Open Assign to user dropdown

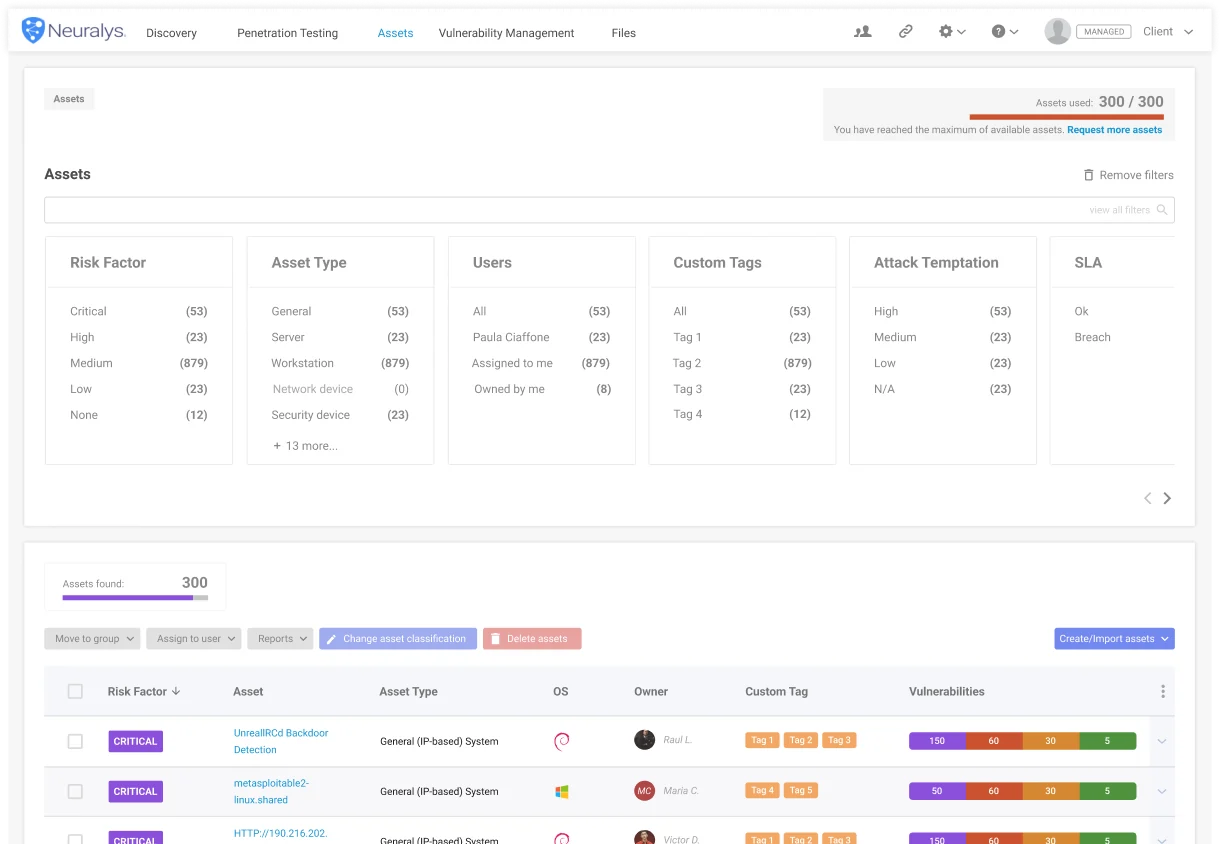(194, 639)
